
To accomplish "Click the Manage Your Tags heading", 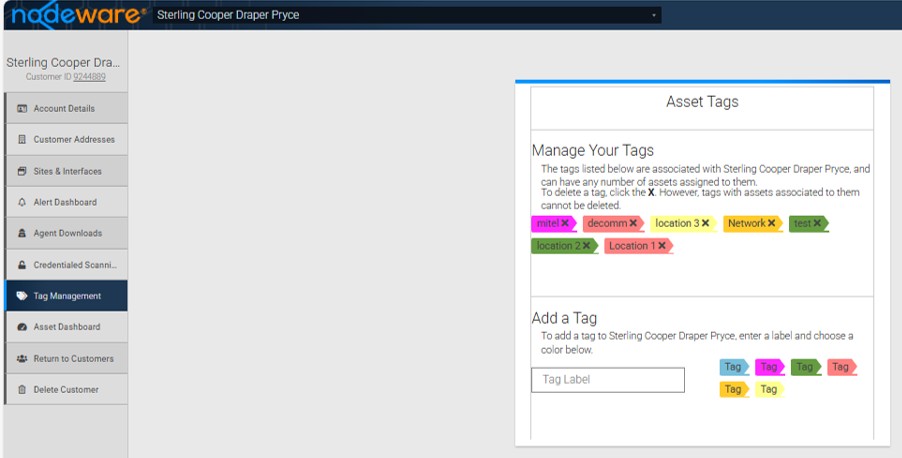I will click(593, 151).
